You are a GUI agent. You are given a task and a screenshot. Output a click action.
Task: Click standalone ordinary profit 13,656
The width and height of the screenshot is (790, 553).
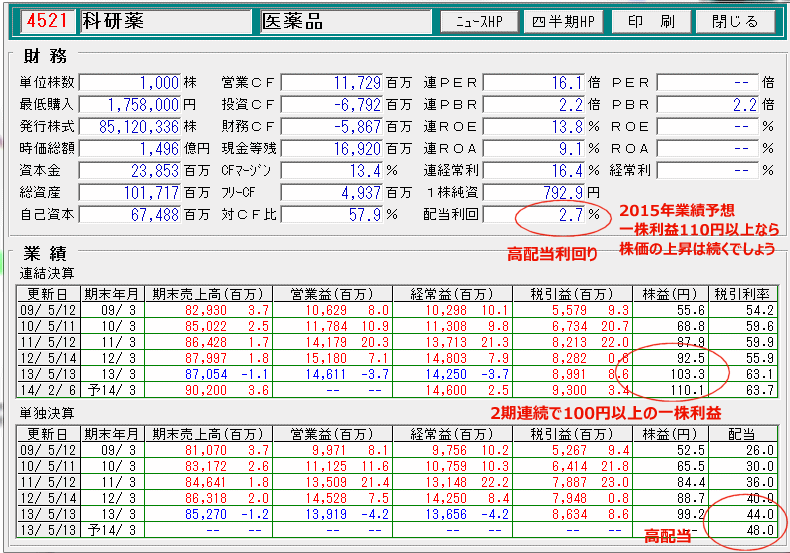[446, 514]
